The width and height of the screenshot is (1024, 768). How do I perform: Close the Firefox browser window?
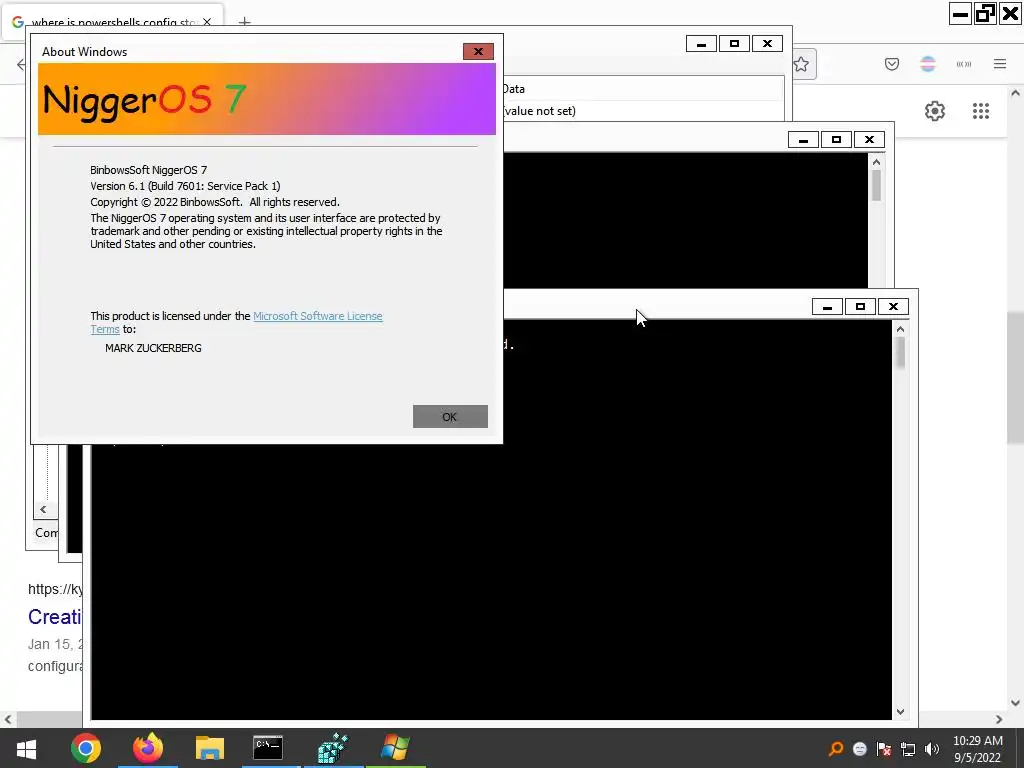1010,13
